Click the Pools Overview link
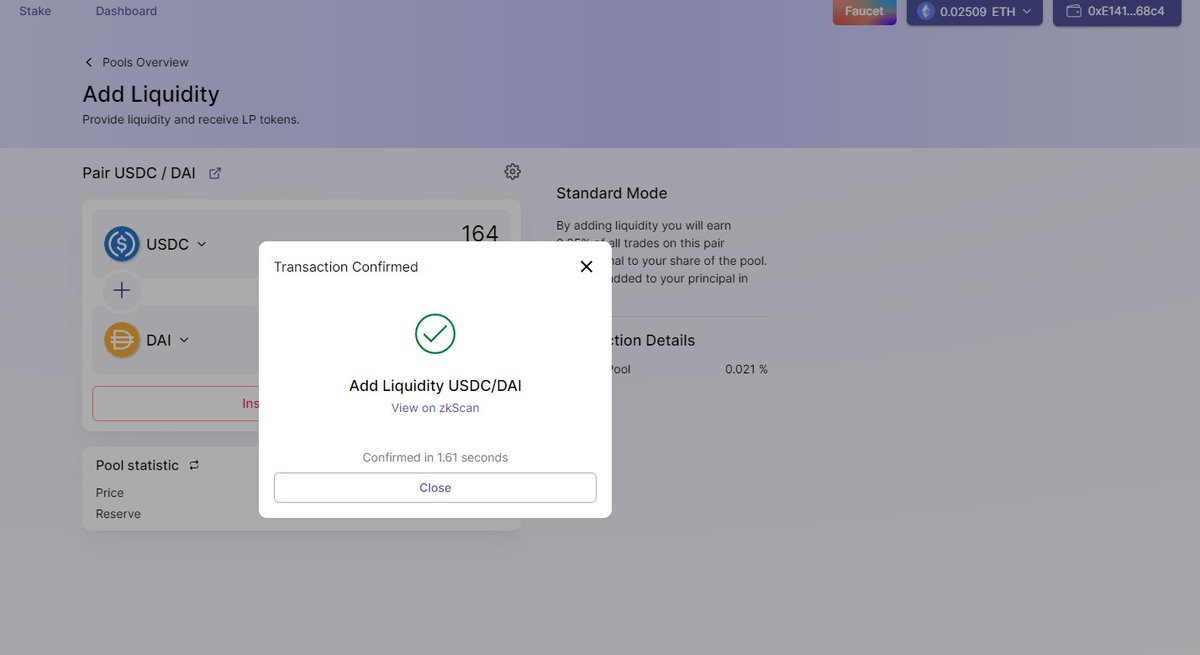This screenshot has height=655, width=1200. pos(145,62)
